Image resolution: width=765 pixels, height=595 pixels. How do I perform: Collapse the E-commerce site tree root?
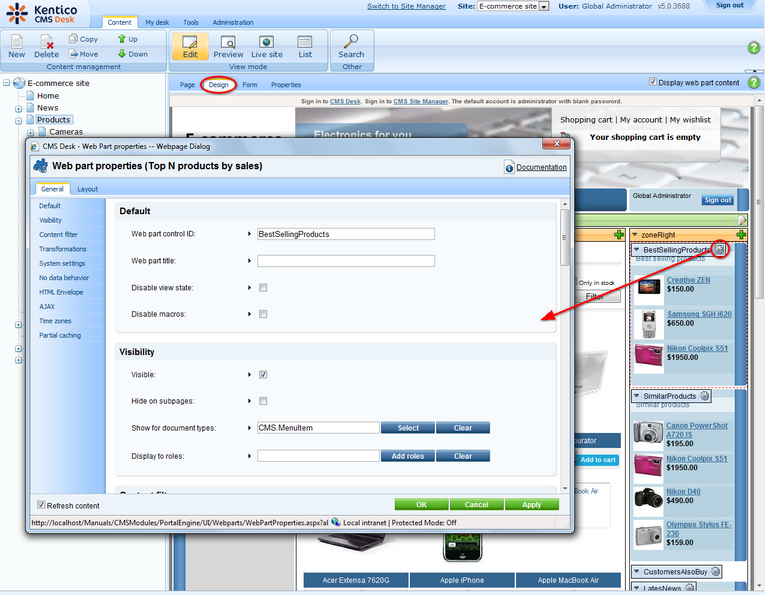coord(7,83)
